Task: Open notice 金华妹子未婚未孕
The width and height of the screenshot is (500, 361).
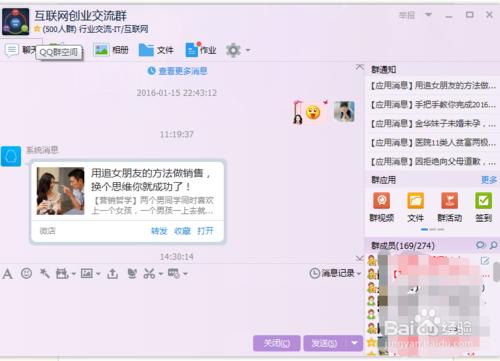Action: [433, 124]
